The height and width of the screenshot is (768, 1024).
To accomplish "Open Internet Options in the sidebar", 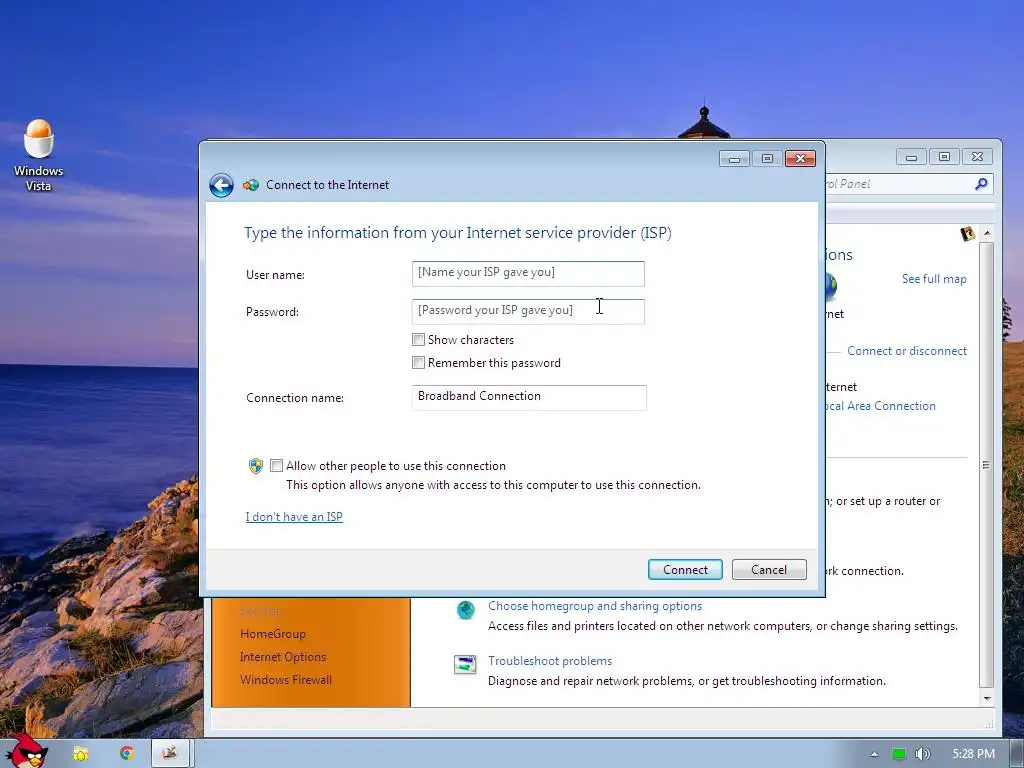I will coord(283,657).
